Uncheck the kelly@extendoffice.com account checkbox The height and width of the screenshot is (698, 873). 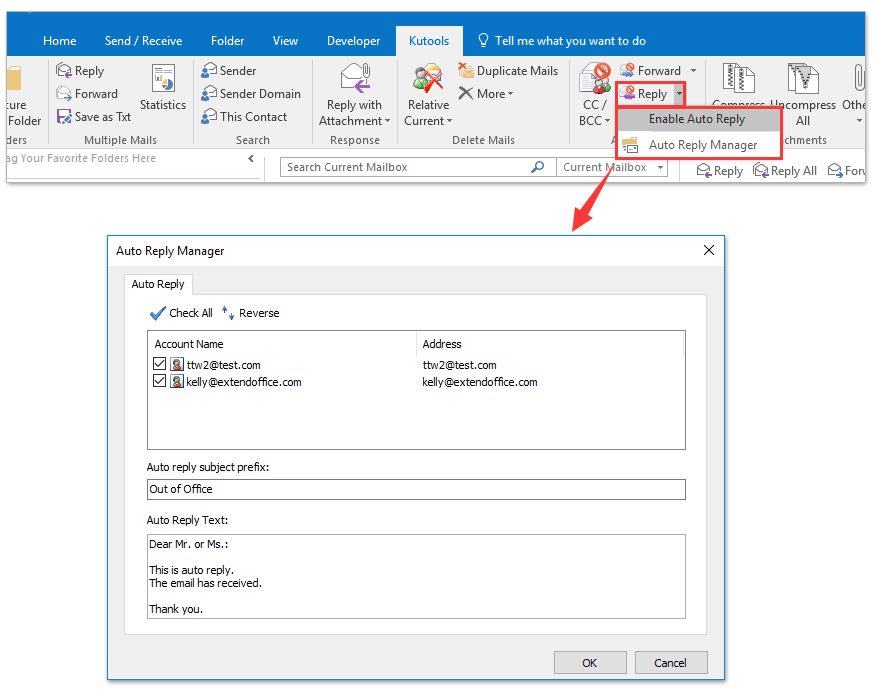point(160,382)
